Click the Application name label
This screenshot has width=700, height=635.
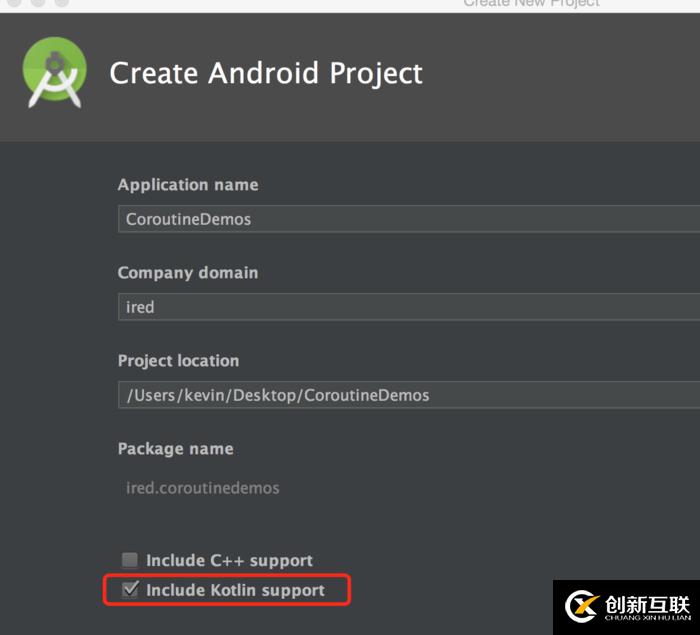188,184
